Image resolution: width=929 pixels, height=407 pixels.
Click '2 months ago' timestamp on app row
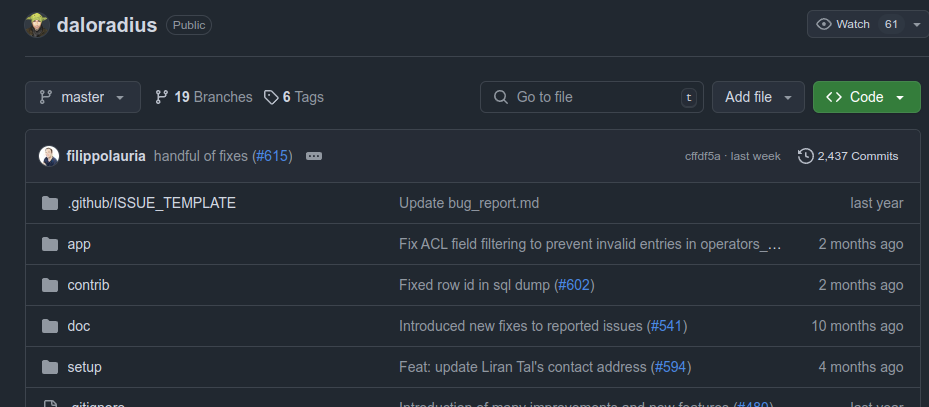pos(861,244)
